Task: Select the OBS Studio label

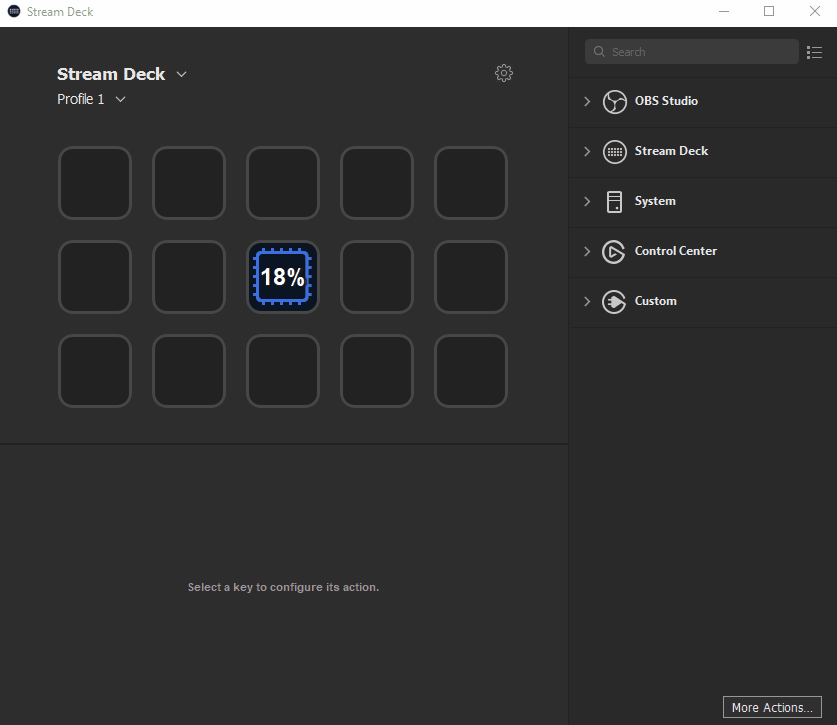Action: tap(666, 101)
